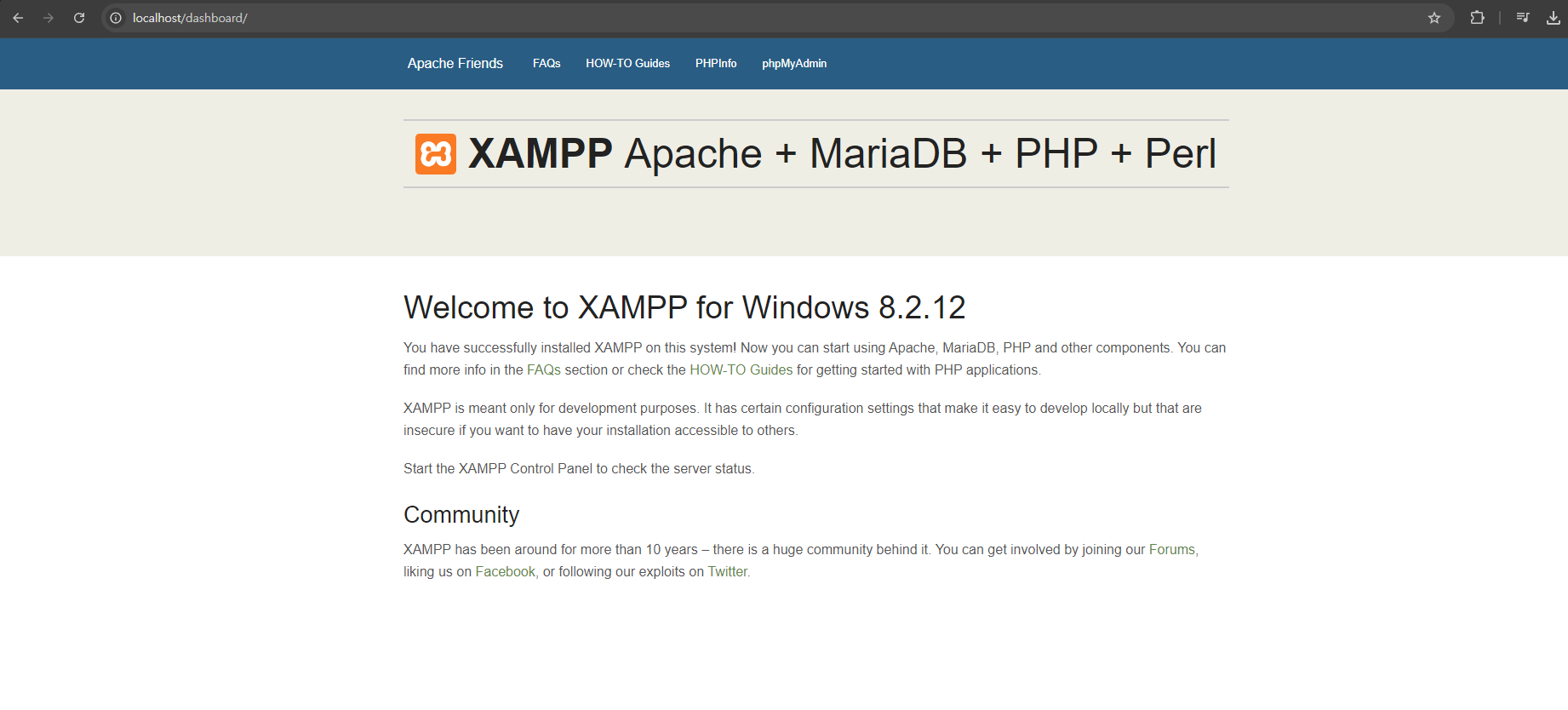Open HOW-TO Guides in the navigation bar

pyautogui.click(x=627, y=63)
